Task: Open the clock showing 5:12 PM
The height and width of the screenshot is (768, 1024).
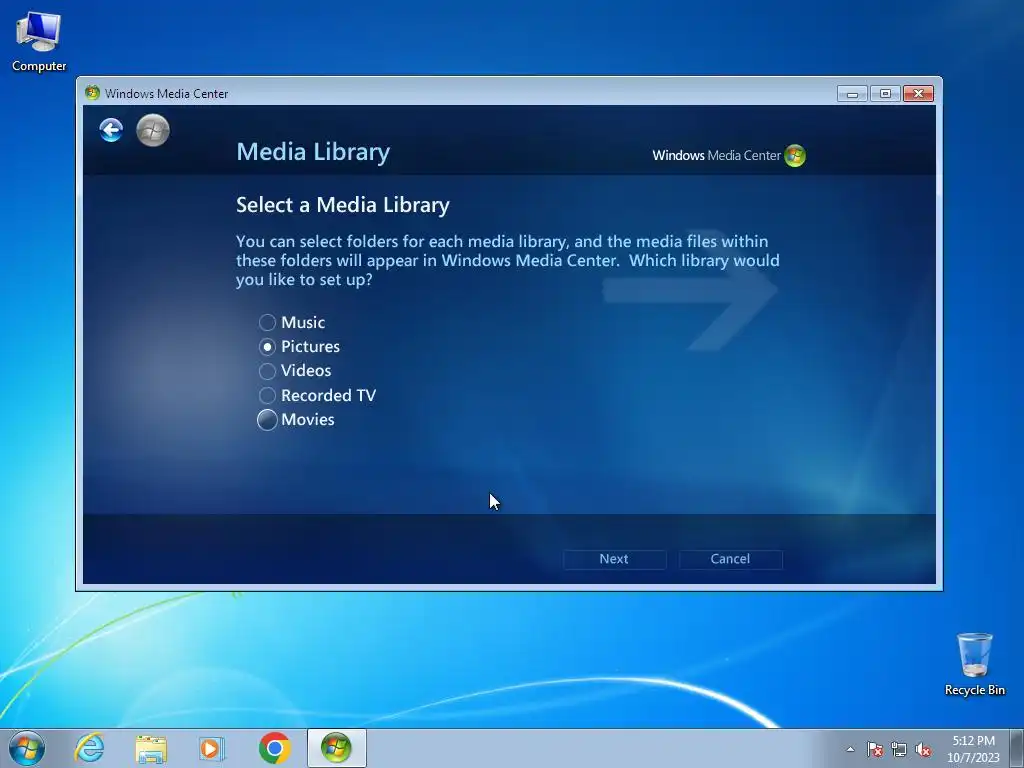Action: pyautogui.click(x=973, y=749)
